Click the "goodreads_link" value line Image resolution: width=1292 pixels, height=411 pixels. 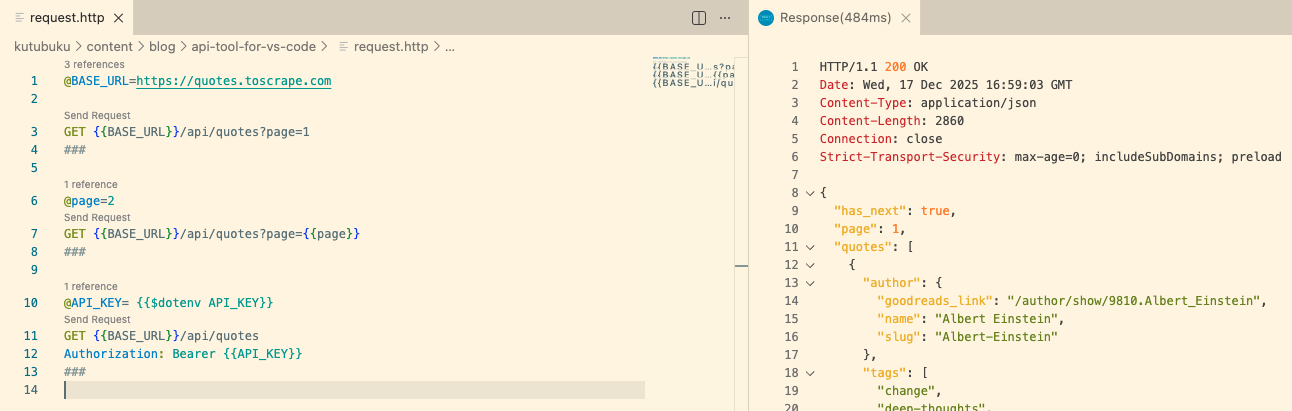point(1073,301)
